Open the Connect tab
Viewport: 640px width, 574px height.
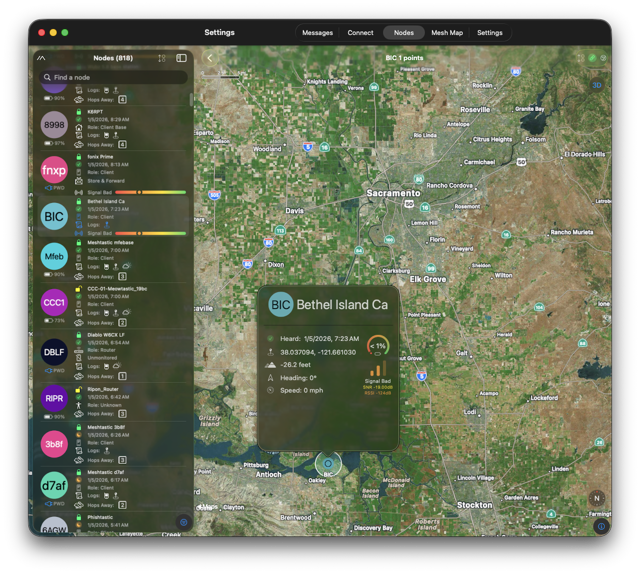point(360,33)
